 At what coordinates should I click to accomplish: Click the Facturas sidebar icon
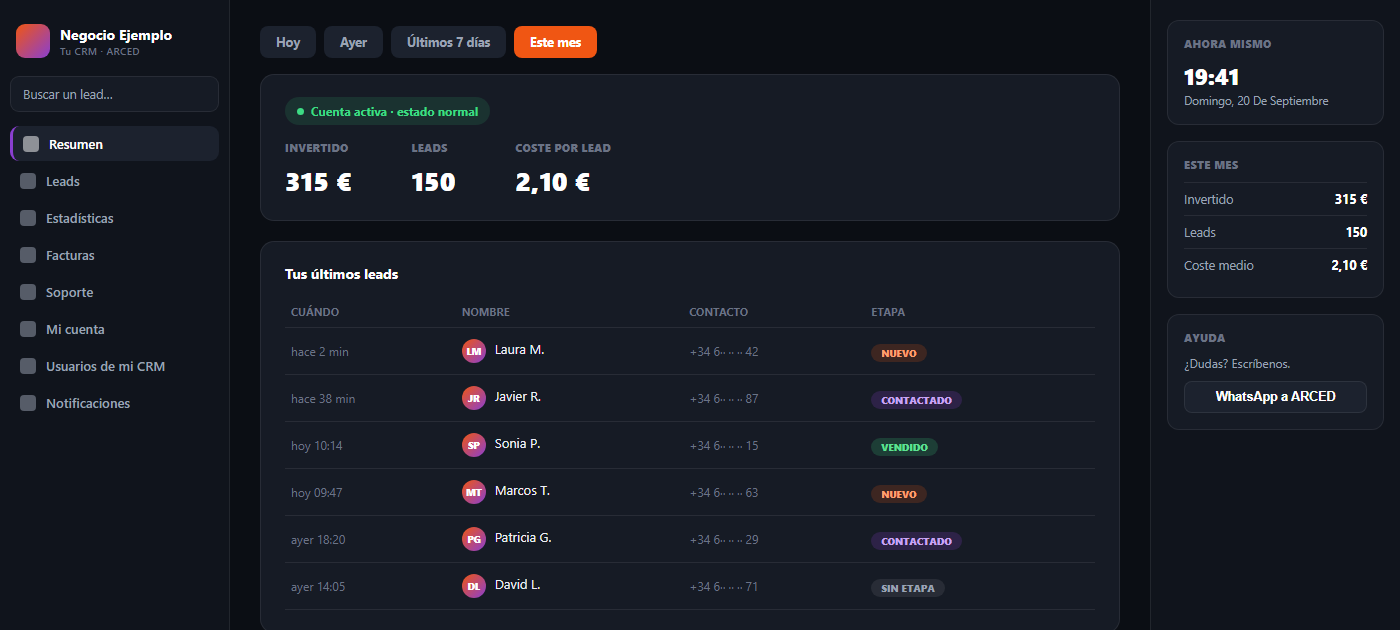(28, 255)
